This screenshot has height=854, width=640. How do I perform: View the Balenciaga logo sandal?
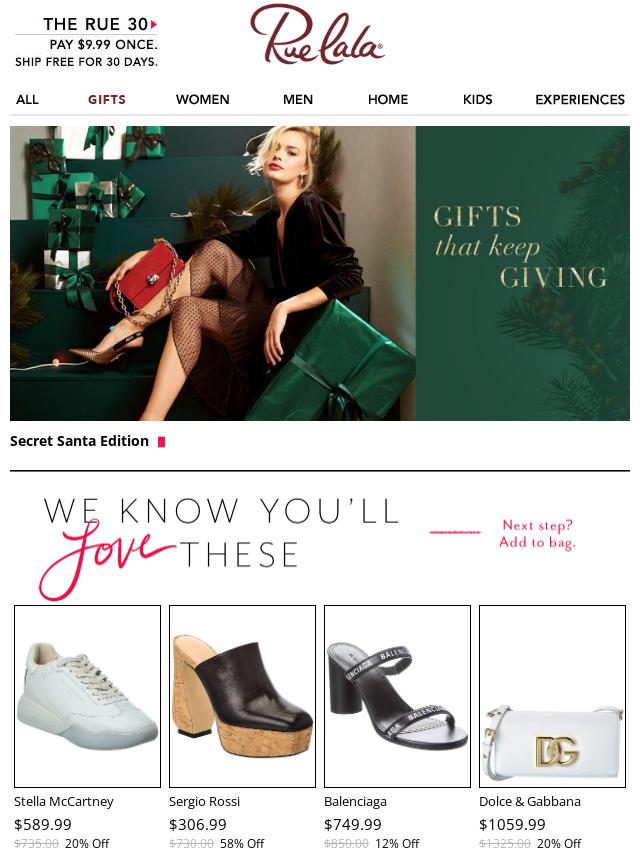(398, 696)
